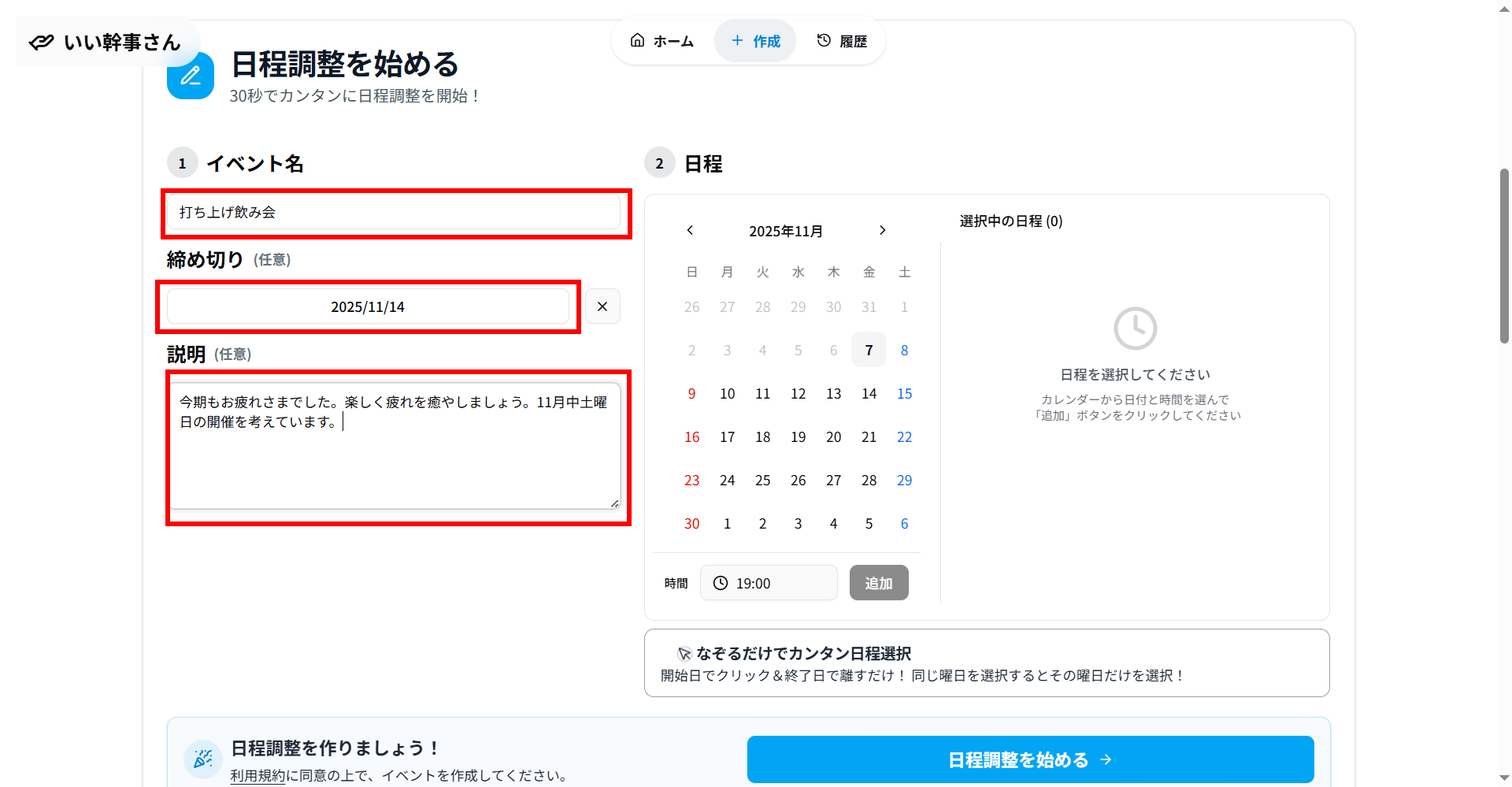Click the large clock placeholder icon
1512x787 pixels.
pos(1135,329)
